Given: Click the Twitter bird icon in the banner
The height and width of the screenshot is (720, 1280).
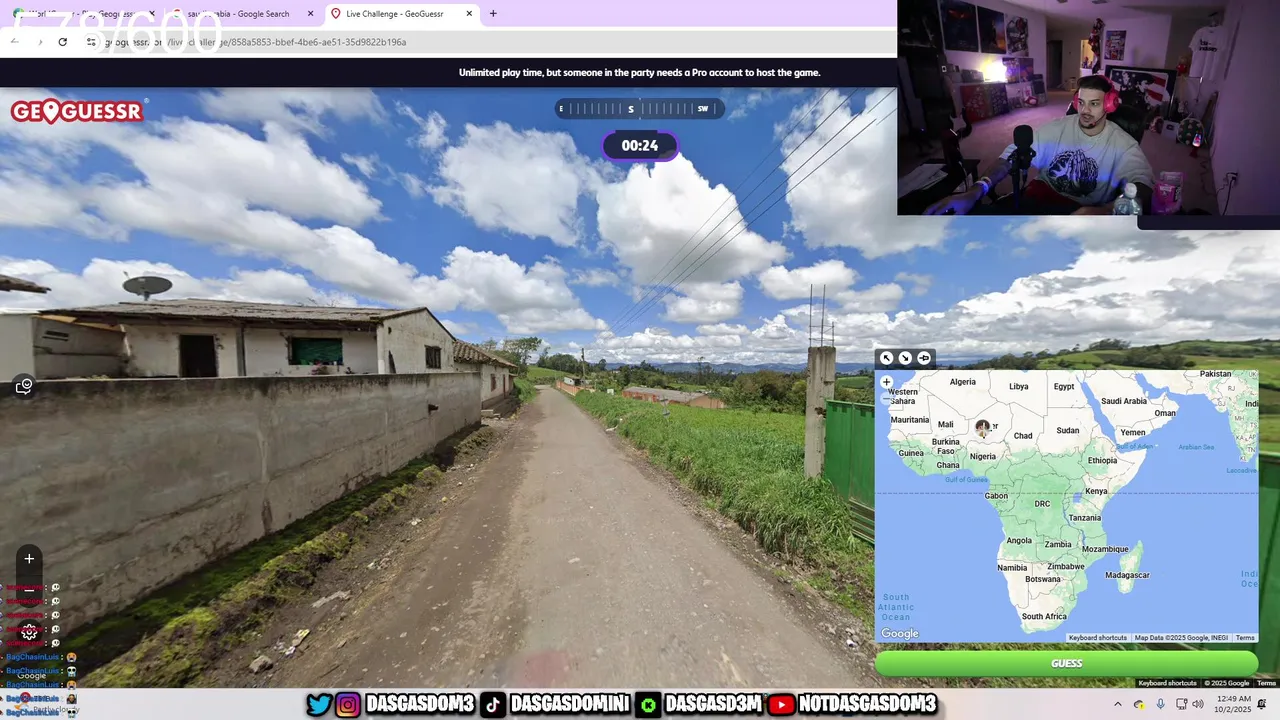Looking at the screenshot, I should click(319, 704).
